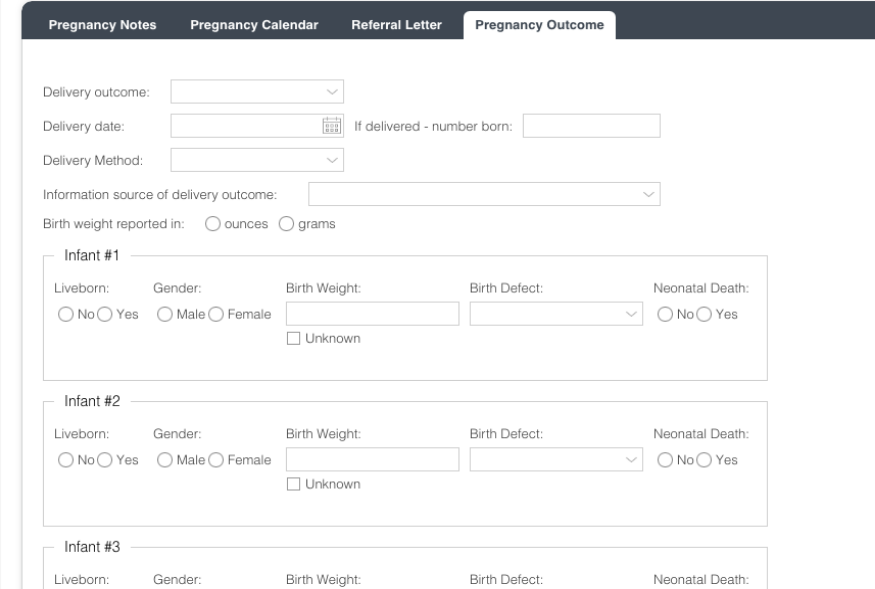The image size is (875, 589).
Task: Set Infant #1 Neonatal Death to No
Action: click(x=665, y=314)
